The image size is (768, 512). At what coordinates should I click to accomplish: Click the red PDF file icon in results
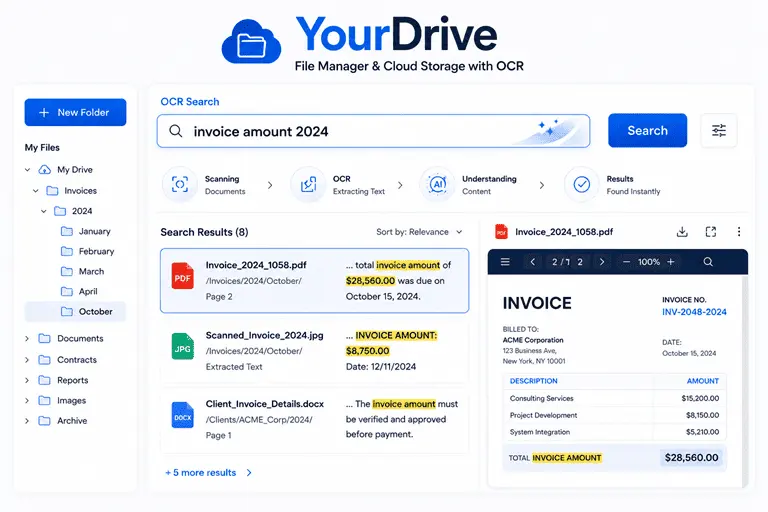pos(182,276)
